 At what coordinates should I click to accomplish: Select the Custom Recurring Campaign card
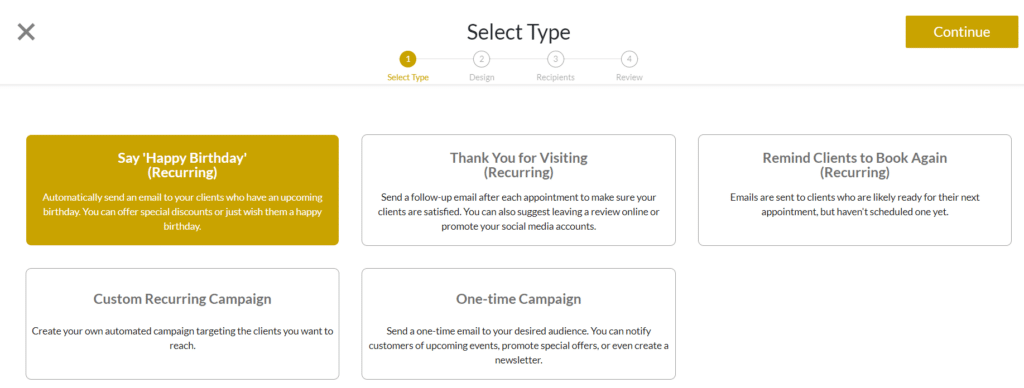(182, 324)
